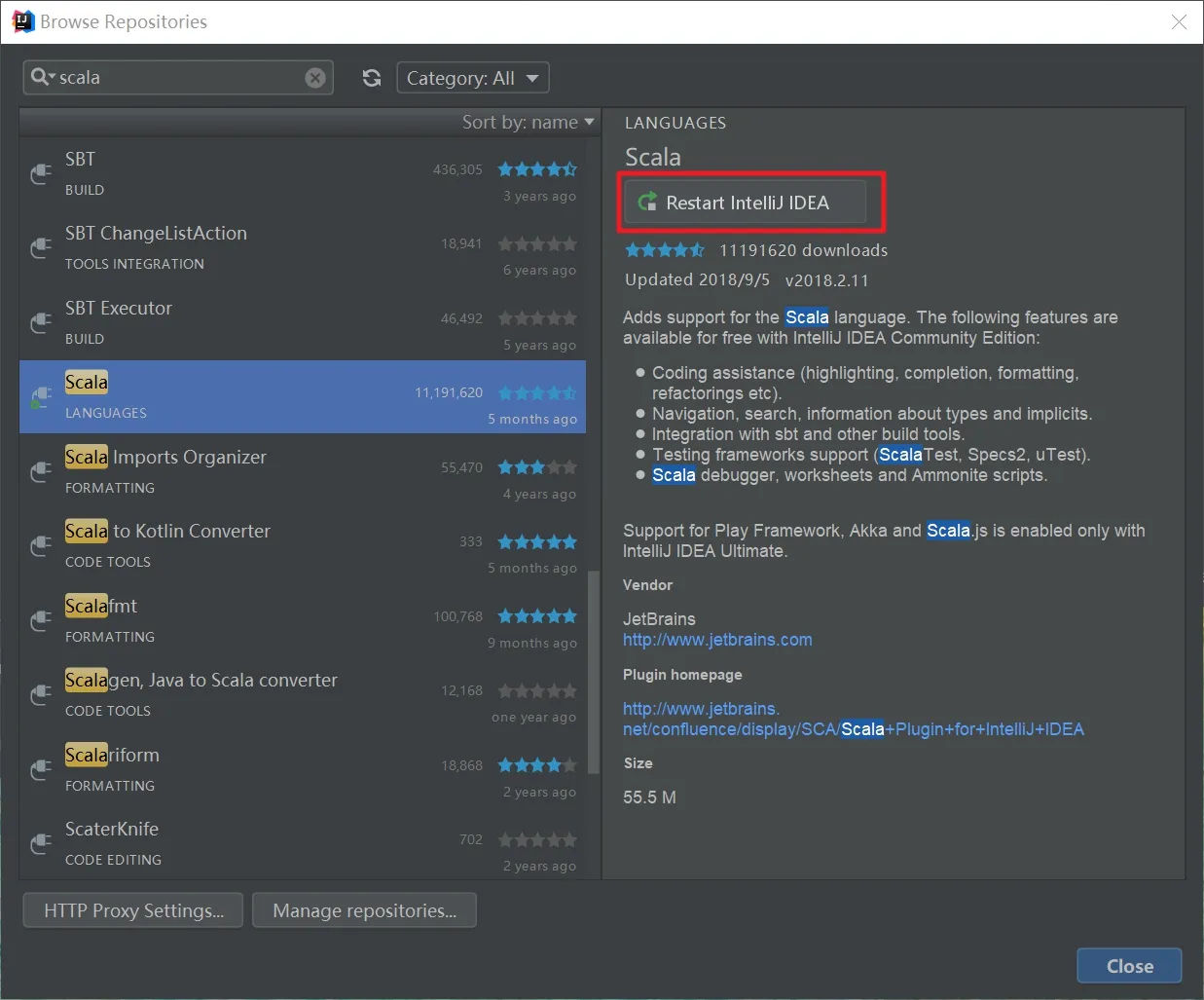Click the Scalafmt plugin icon
Image resolution: width=1204 pixels, height=1000 pixels.
(40, 621)
